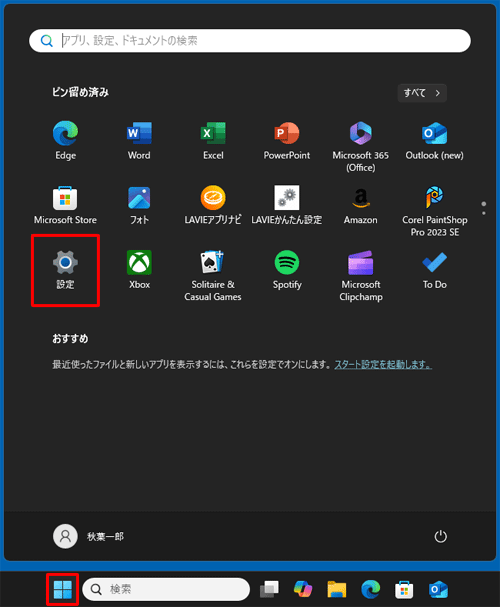The height and width of the screenshot is (607, 500).
Task: Open Microsoft Store from the taskbar
Action: [404, 590]
